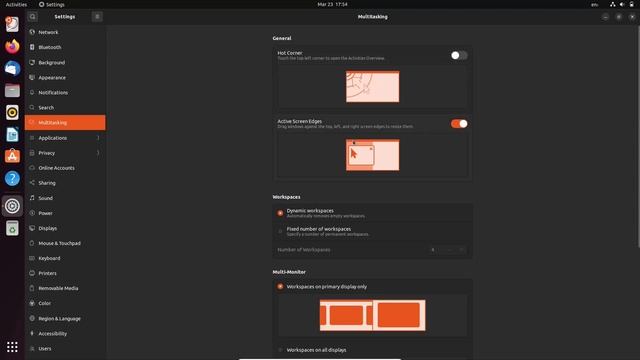Open Files manager from the dock
640x360 pixels.
click(x=12, y=90)
